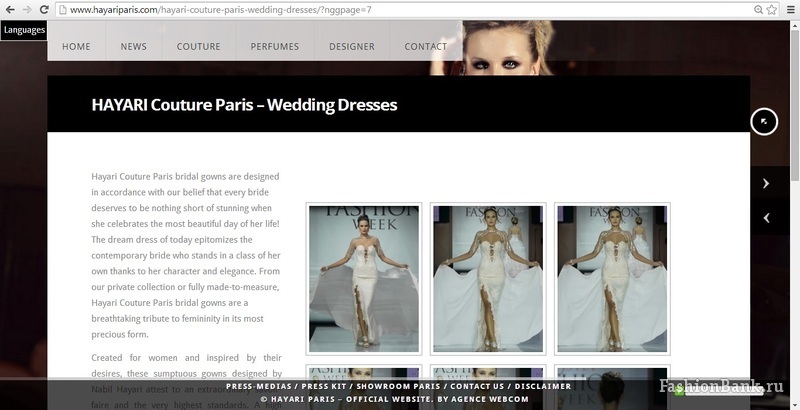This screenshot has height=410, width=800.
Task: Click the CONTACT US footer link
Action: click(x=477, y=387)
